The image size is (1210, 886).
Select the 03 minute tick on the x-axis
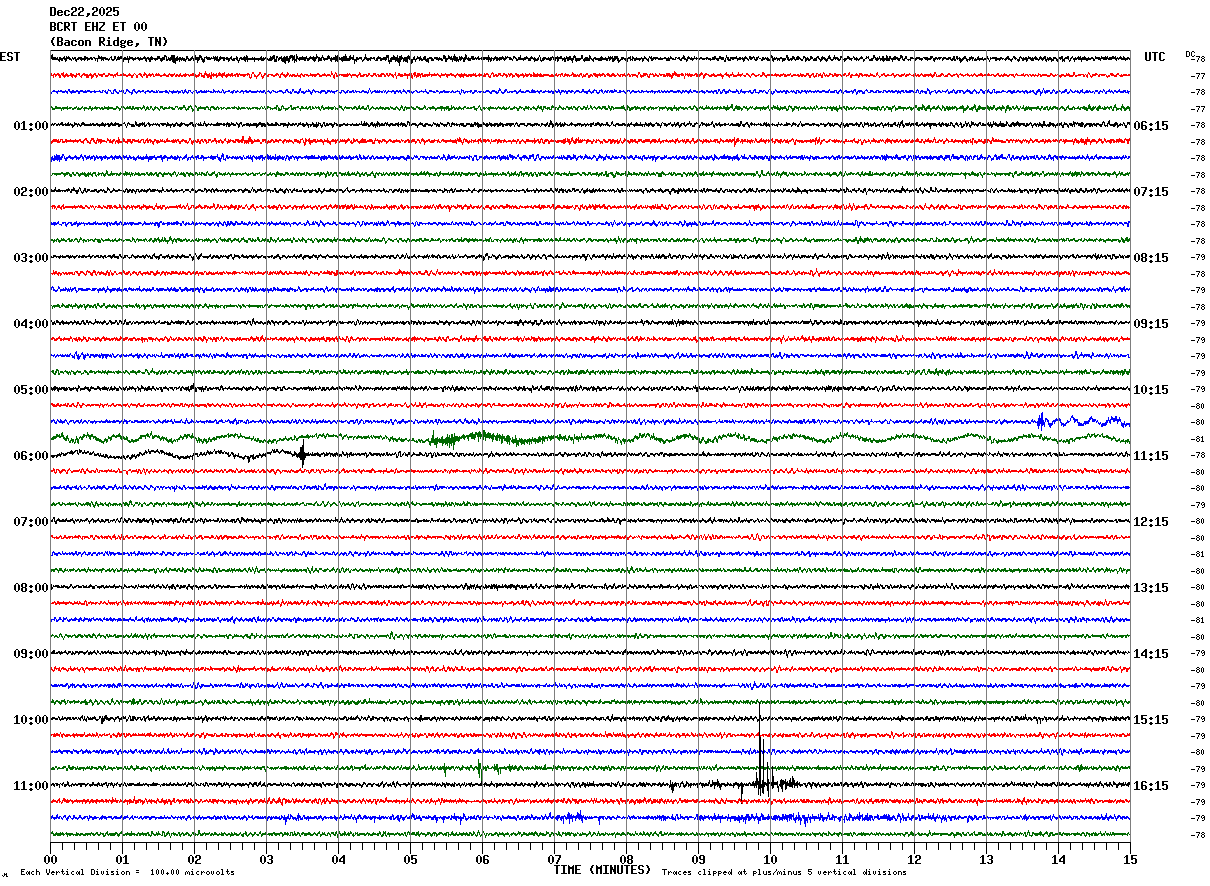pyautogui.click(x=266, y=859)
